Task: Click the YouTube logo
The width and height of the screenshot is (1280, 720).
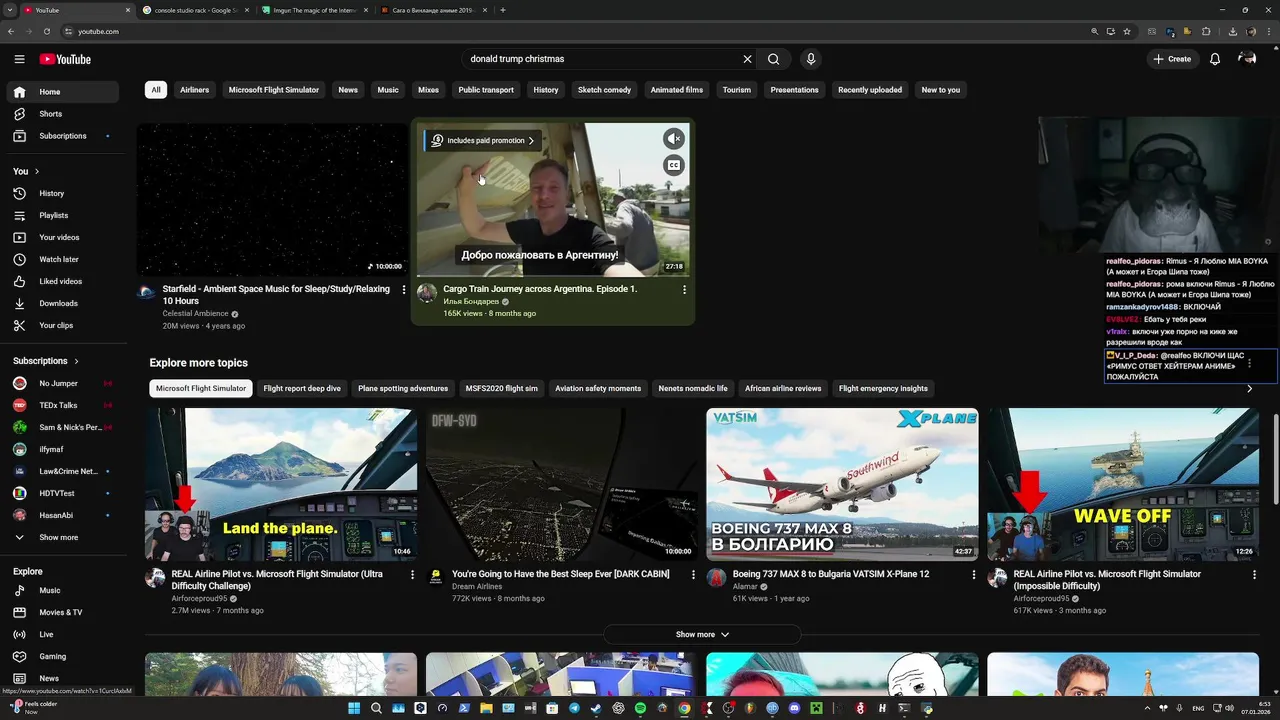Action: pyautogui.click(x=65, y=59)
